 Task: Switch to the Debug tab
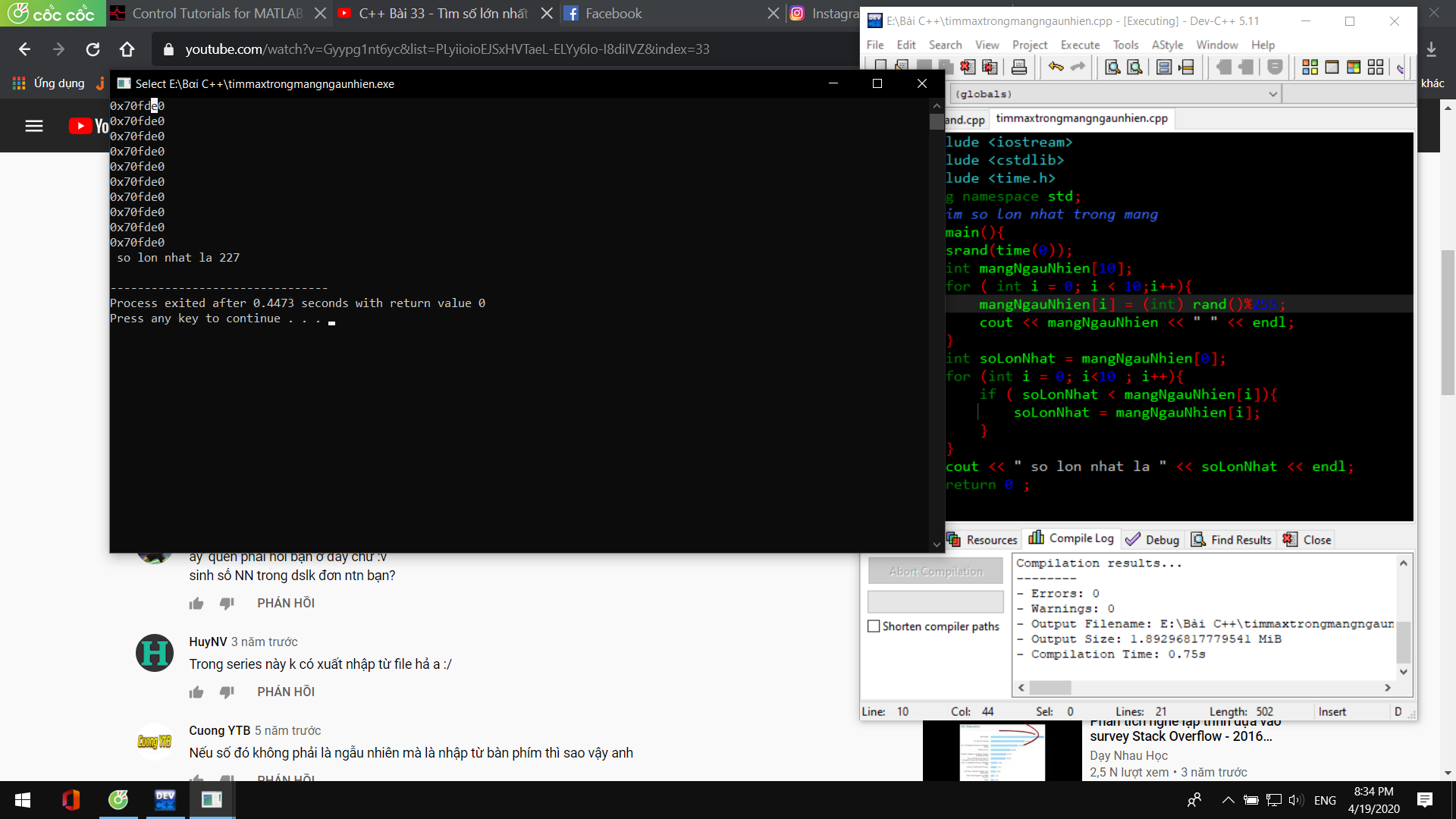[1153, 539]
